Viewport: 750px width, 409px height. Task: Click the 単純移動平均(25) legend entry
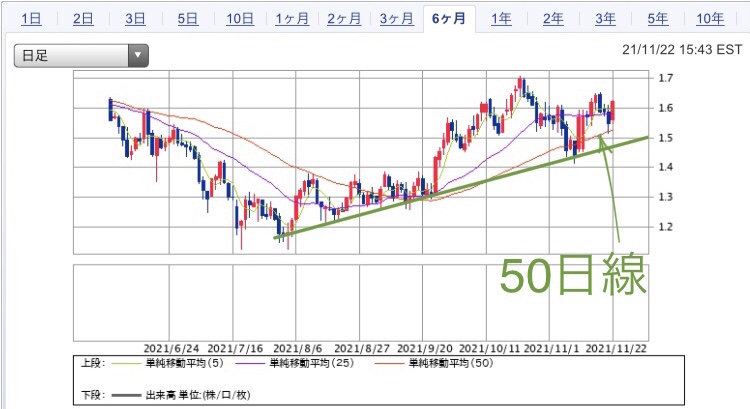point(312,363)
